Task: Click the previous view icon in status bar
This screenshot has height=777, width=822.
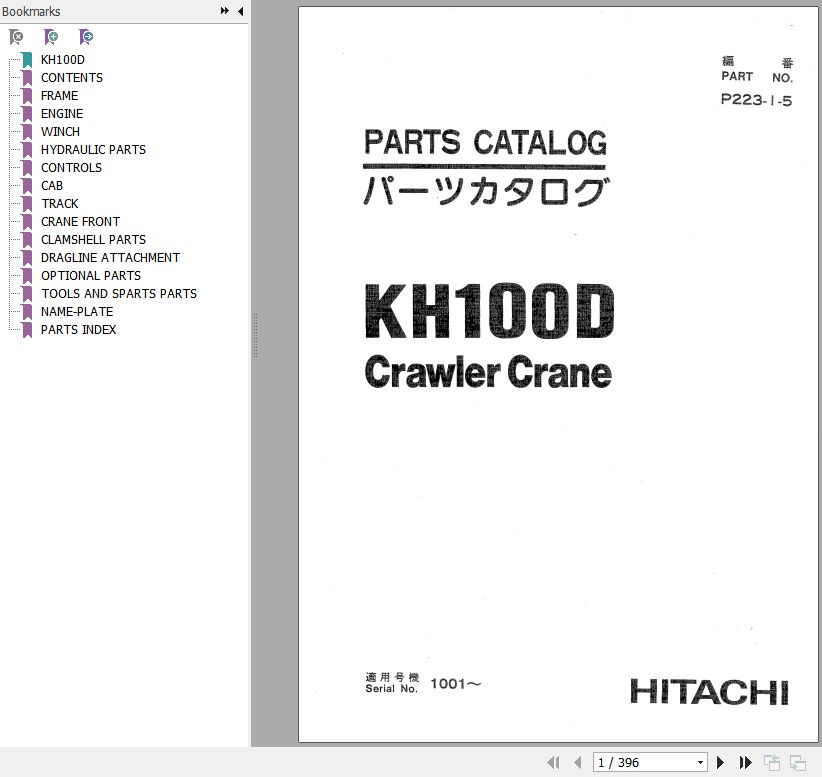Action: 772,762
